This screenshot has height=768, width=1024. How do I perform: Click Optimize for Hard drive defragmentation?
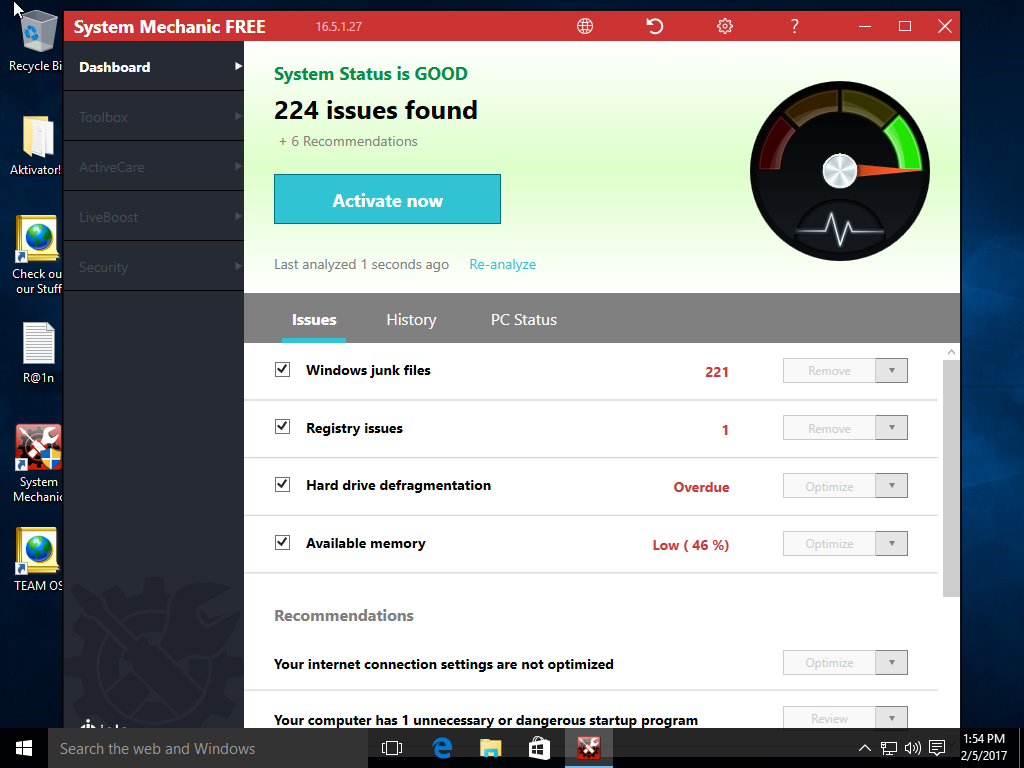829,486
